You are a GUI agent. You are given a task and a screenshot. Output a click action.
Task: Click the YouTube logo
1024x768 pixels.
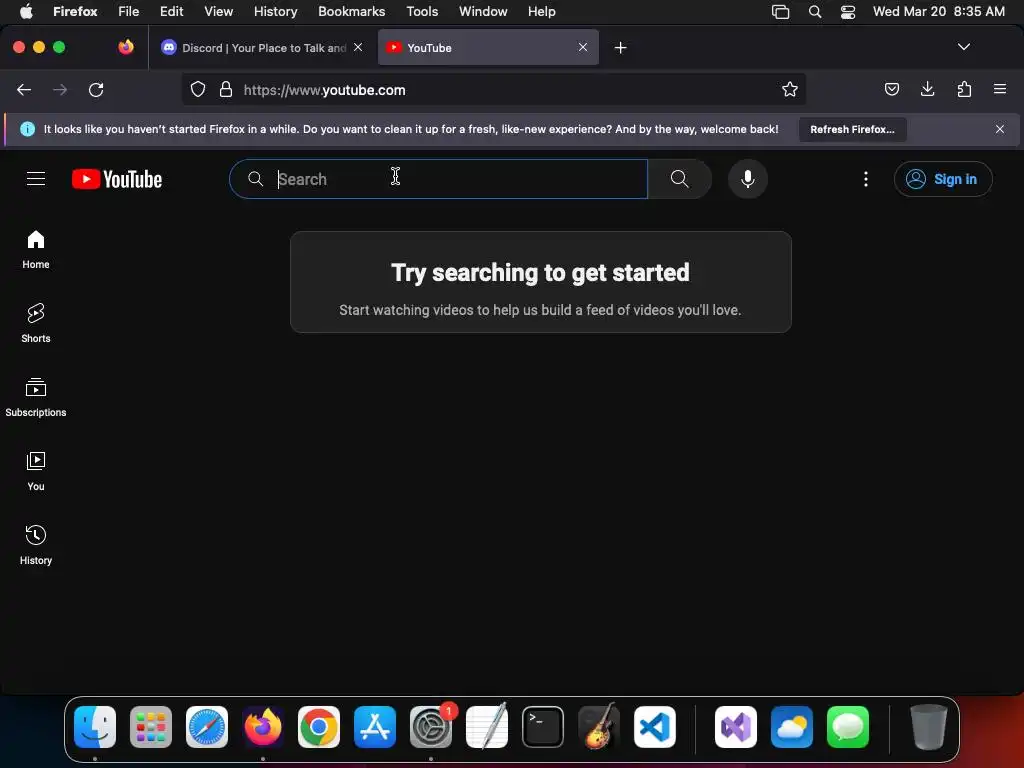tap(117, 179)
